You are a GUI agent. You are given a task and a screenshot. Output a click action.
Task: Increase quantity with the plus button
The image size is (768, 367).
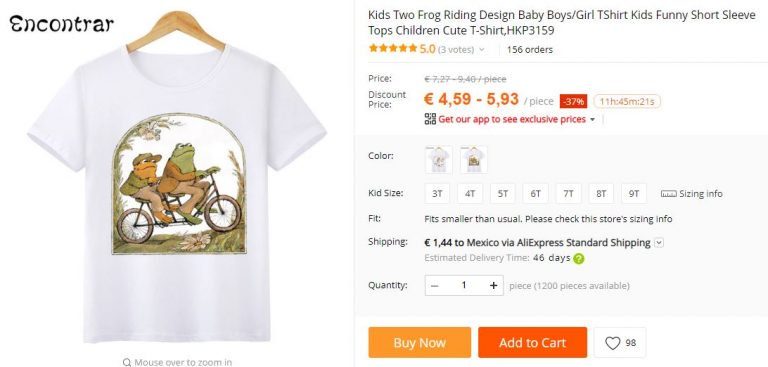(493, 286)
